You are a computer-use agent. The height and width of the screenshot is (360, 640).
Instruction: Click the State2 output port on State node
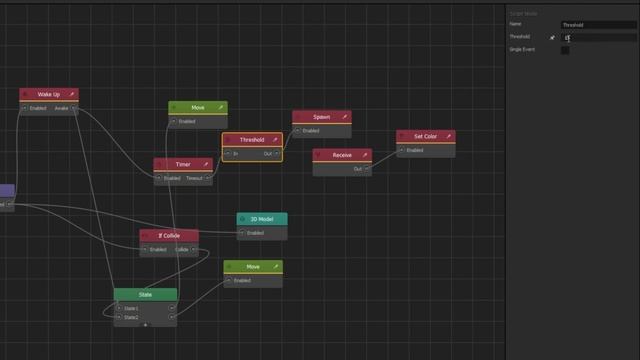[x=172, y=317]
